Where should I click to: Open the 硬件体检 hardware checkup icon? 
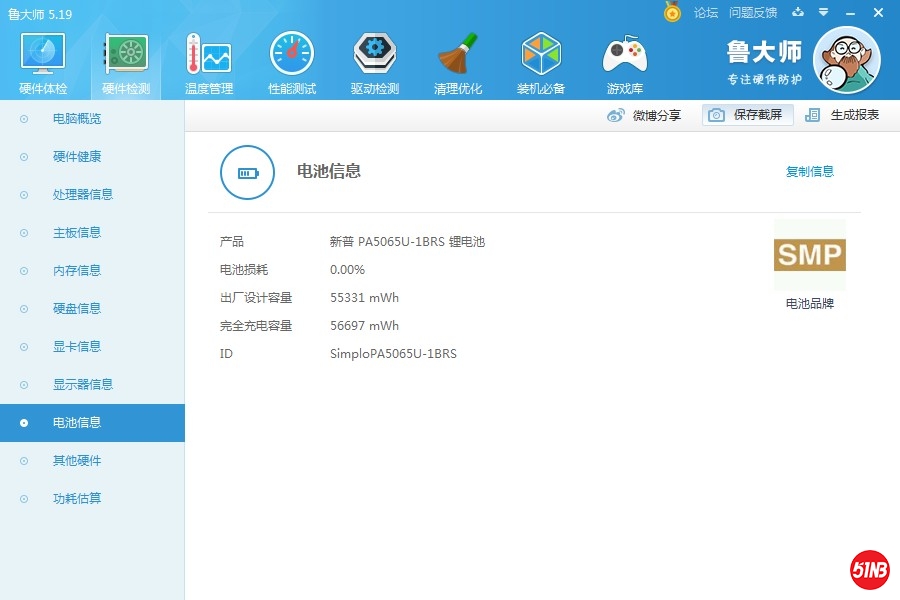(43, 55)
